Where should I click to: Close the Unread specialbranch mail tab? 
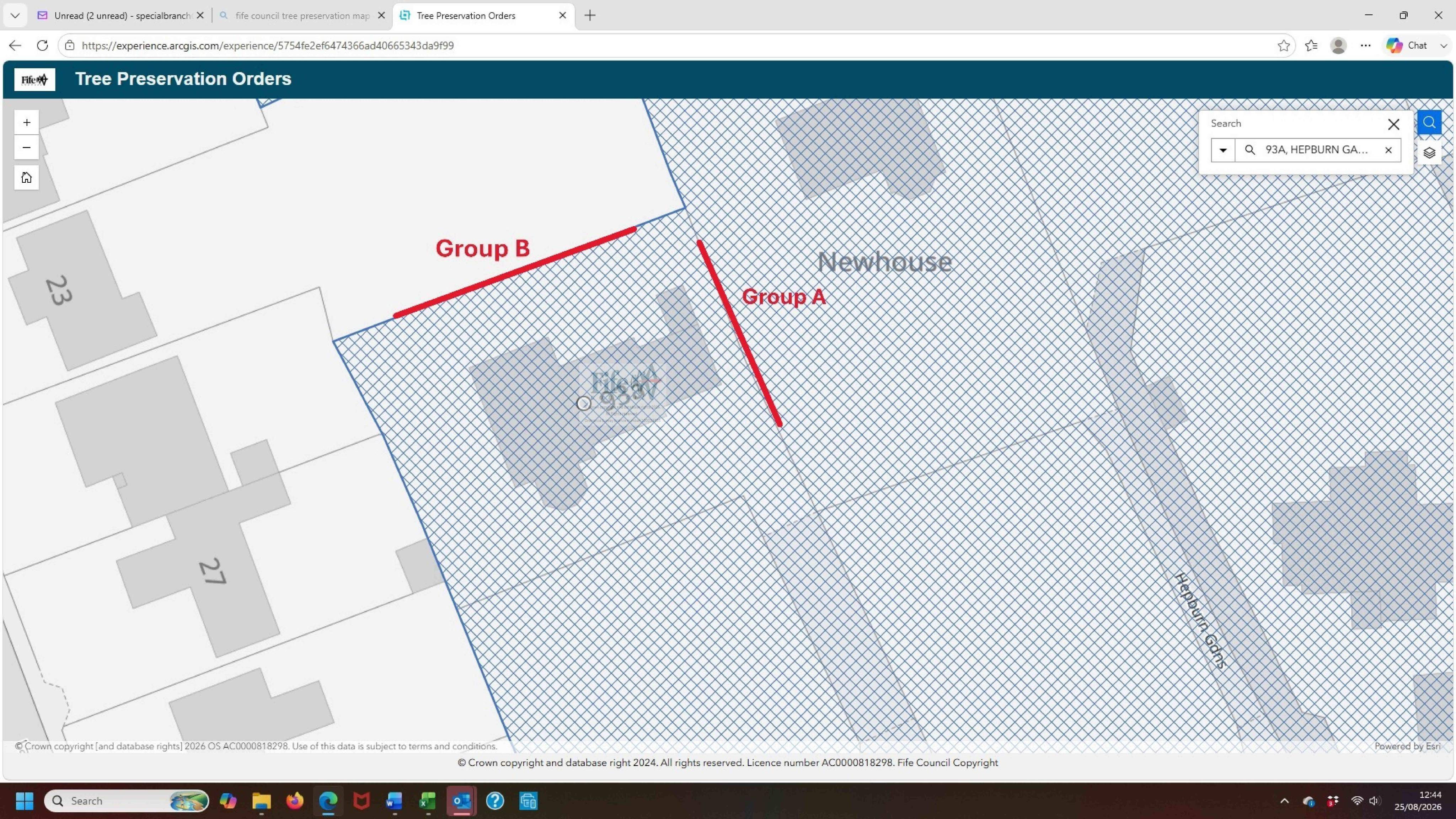point(200,16)
